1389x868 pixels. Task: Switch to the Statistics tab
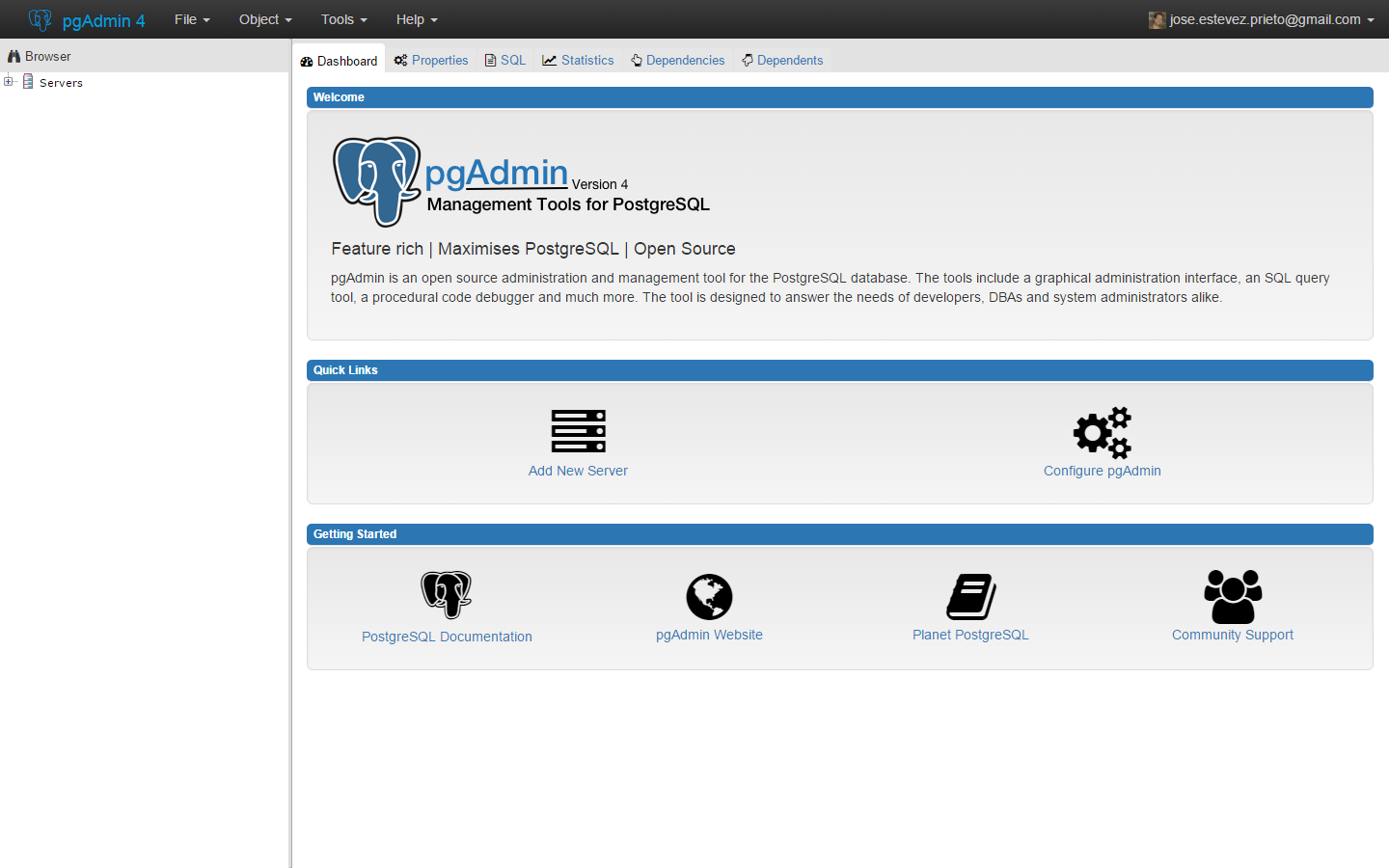click(x=578, y=60)
